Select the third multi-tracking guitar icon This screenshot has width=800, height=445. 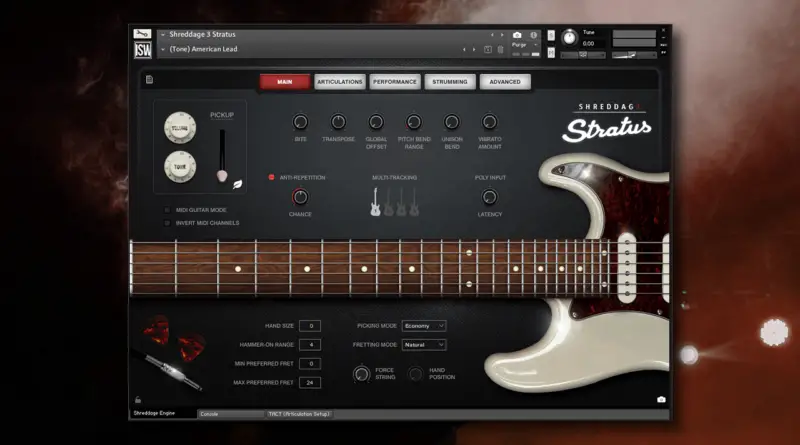[402, 202]
